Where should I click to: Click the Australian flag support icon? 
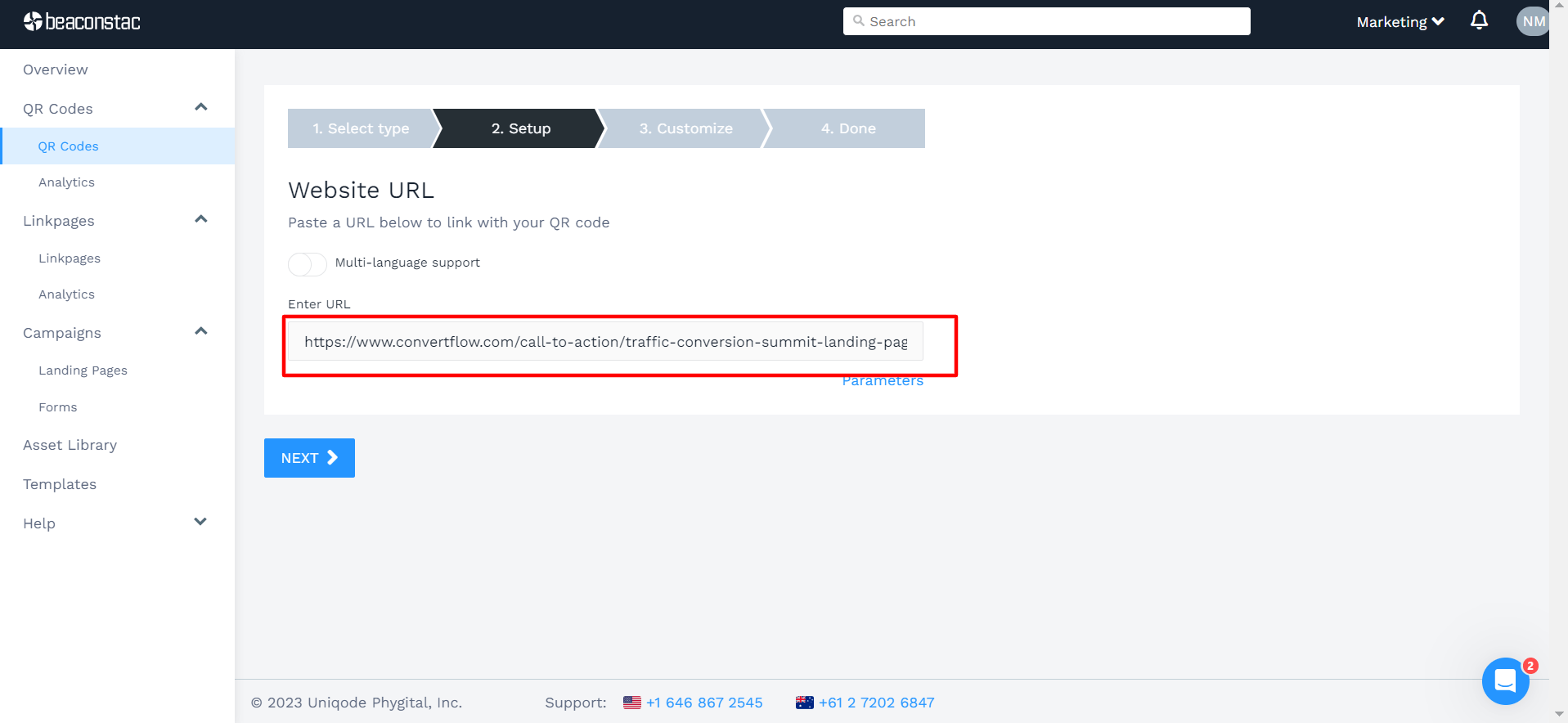tap(805, 703)
